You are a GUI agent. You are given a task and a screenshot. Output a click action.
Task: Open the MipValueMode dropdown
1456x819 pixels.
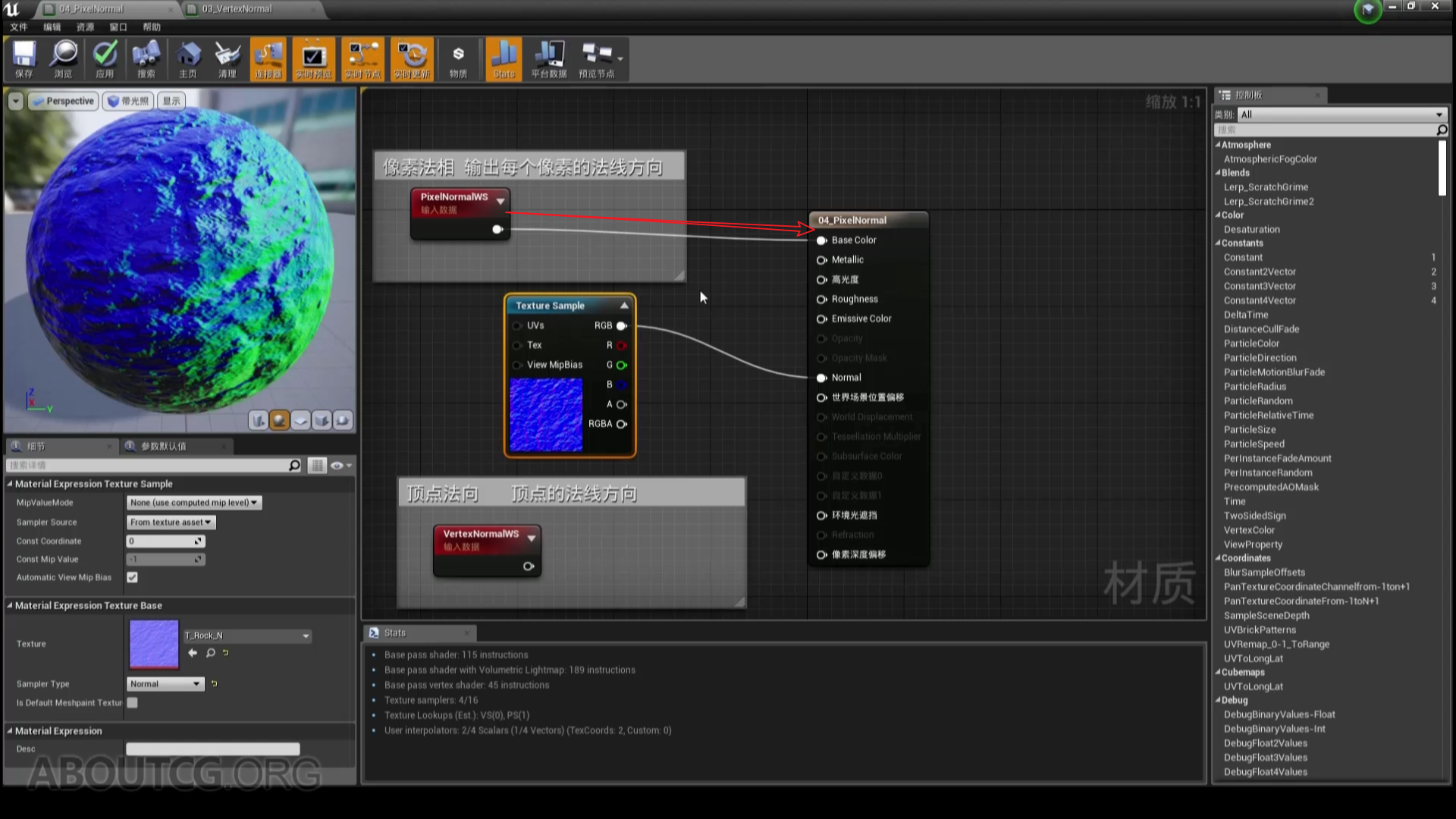click(193, 502)
